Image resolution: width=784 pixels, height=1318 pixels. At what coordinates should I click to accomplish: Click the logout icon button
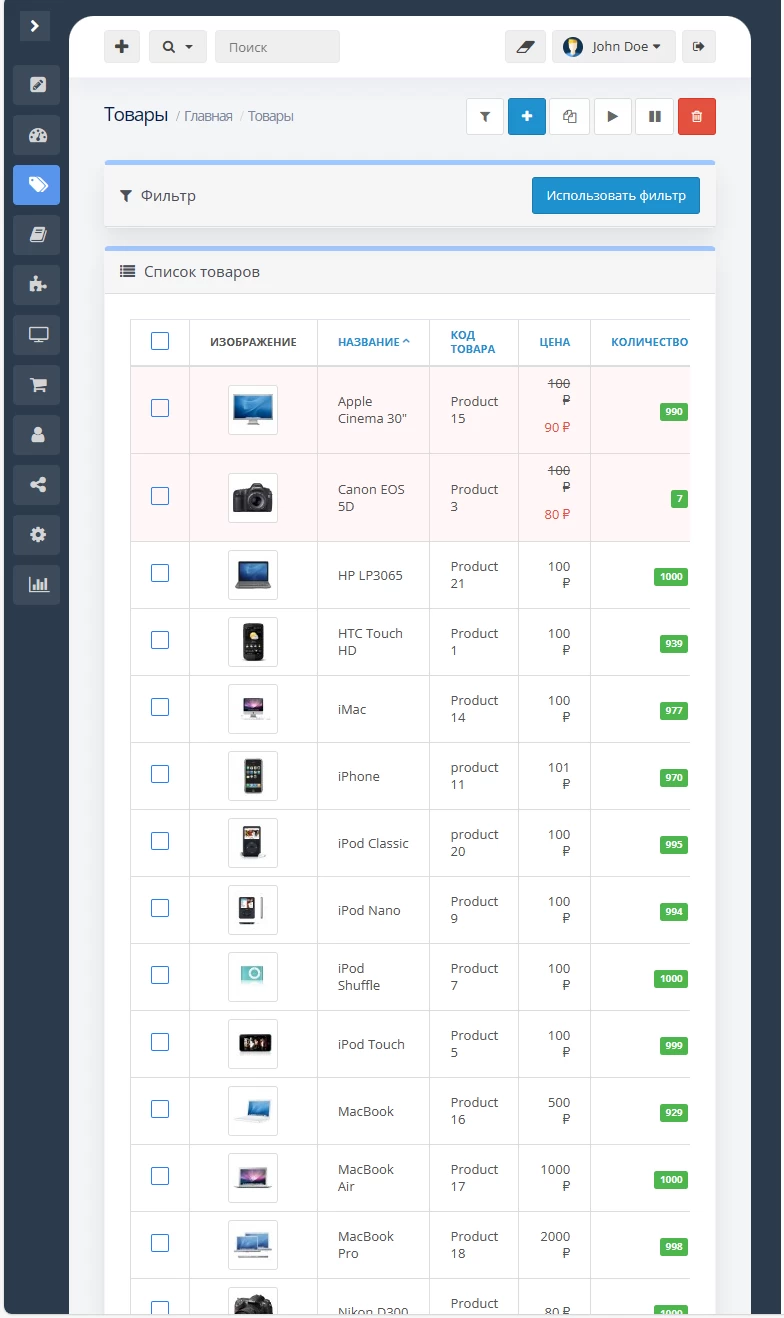699,46
